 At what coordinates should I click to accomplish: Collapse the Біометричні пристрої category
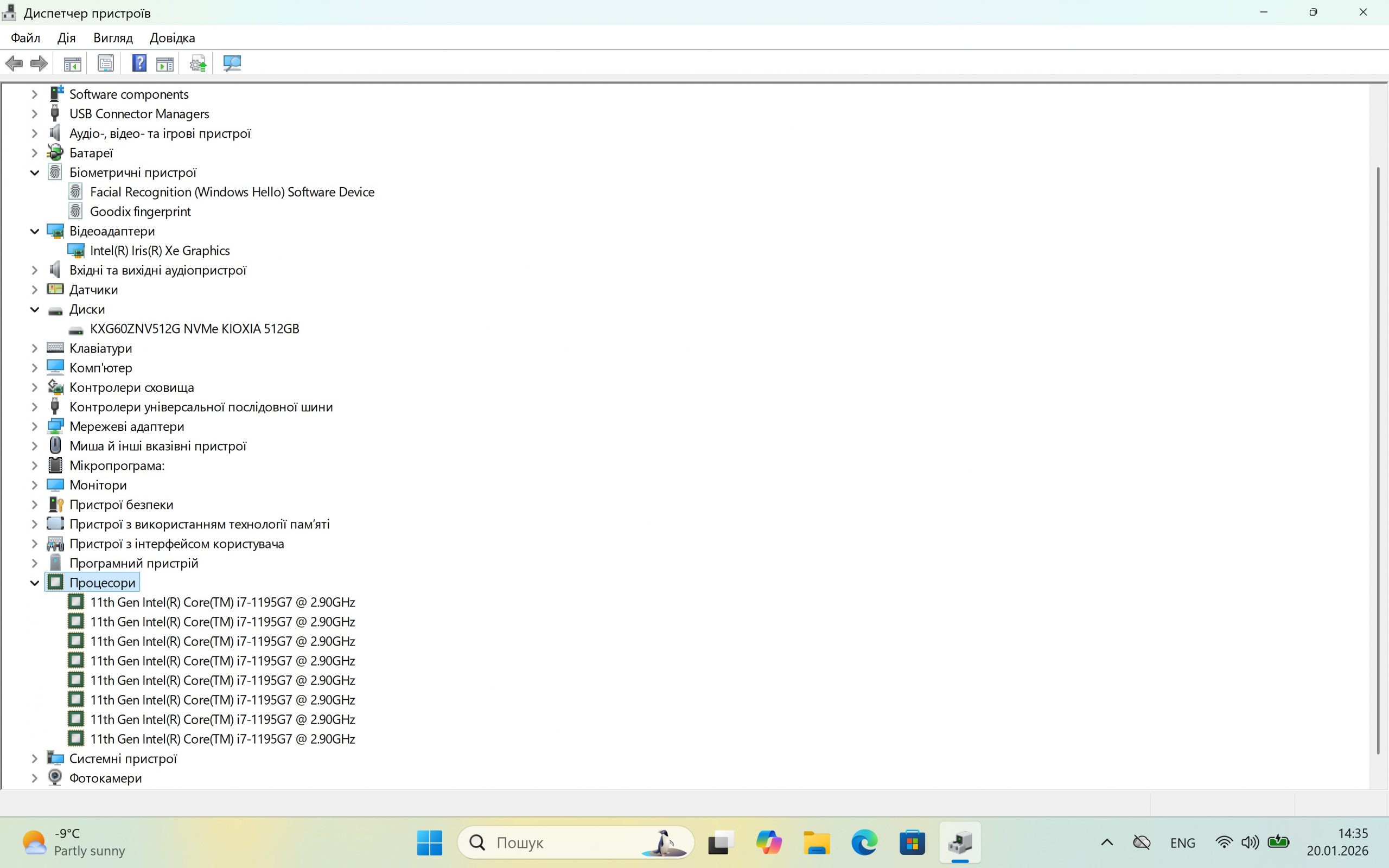pyautogui.click(x=34, y=173)
